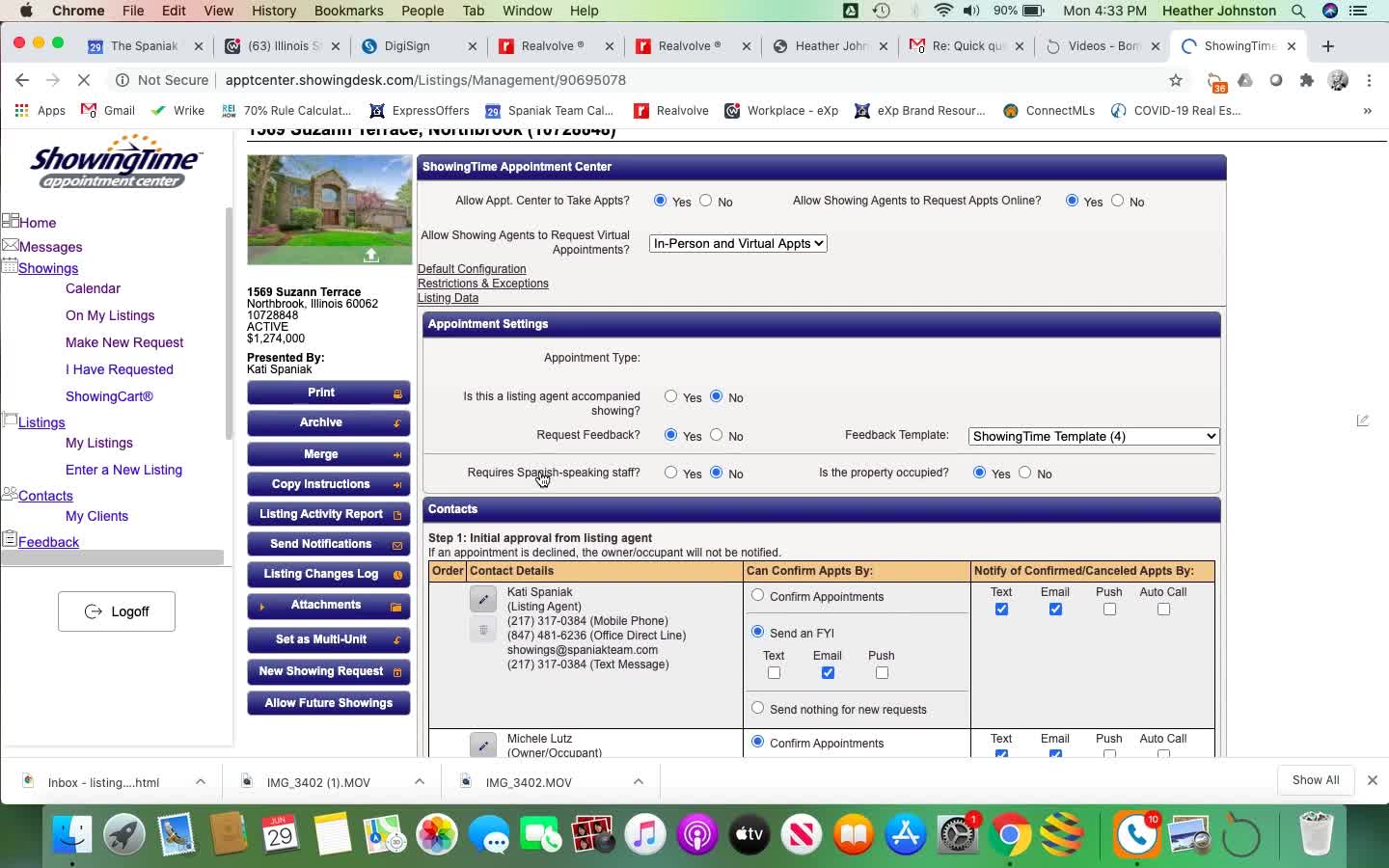Viewport: 1389px width, 868px height.
Task: Click the Archive button
Action: 329,422
